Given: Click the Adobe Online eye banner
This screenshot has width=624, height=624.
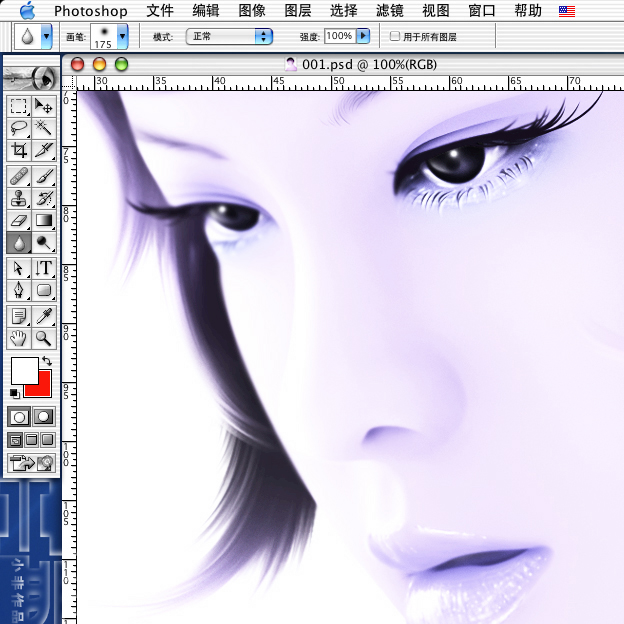Looking at the screenshot, I should pyautogui.click(x=31, y=78).
